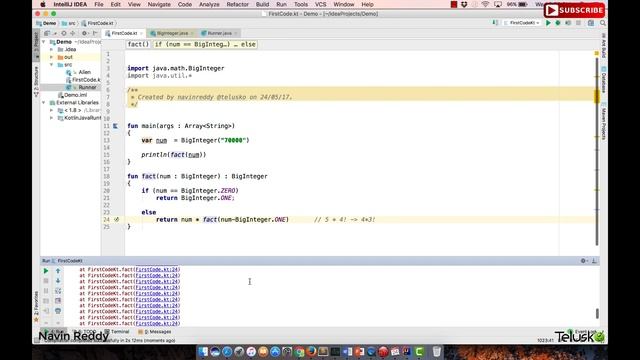Viewport: 640px width, 360px height.
Task: Start debugging with the green bug icon
Action: (558, 23)
